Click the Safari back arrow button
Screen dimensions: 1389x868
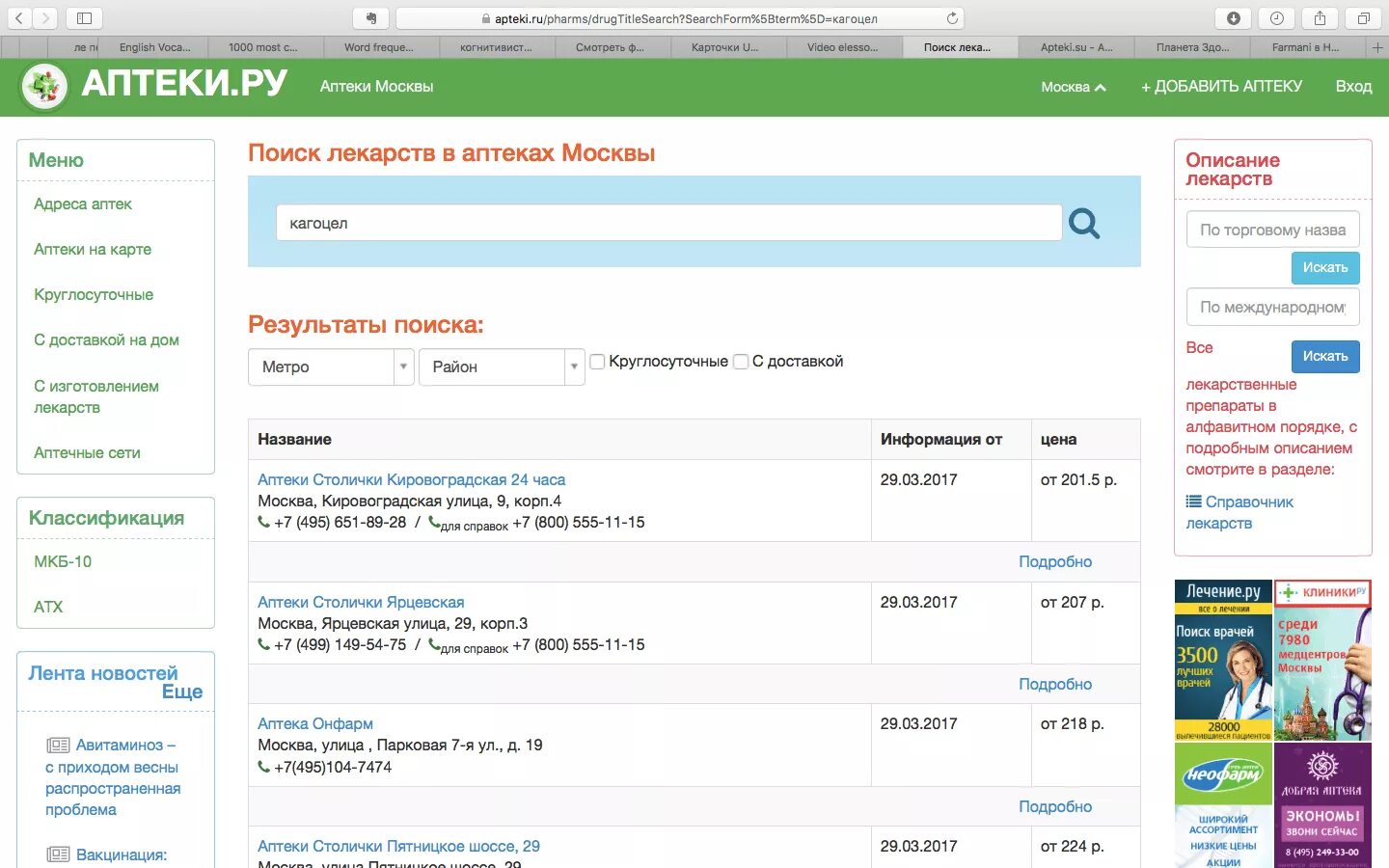(19, 18)
